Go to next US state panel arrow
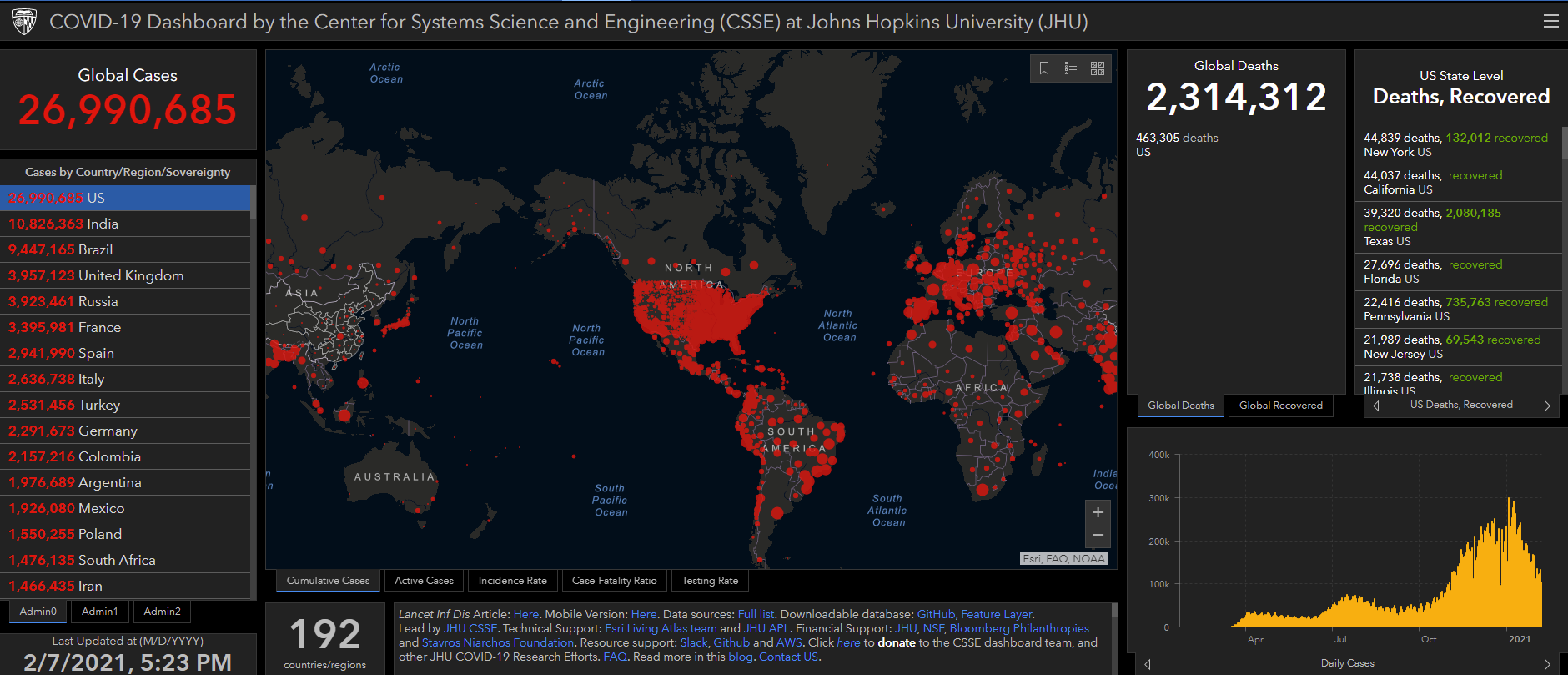This screenshot has width=1568, height=675. (1547, 406)
